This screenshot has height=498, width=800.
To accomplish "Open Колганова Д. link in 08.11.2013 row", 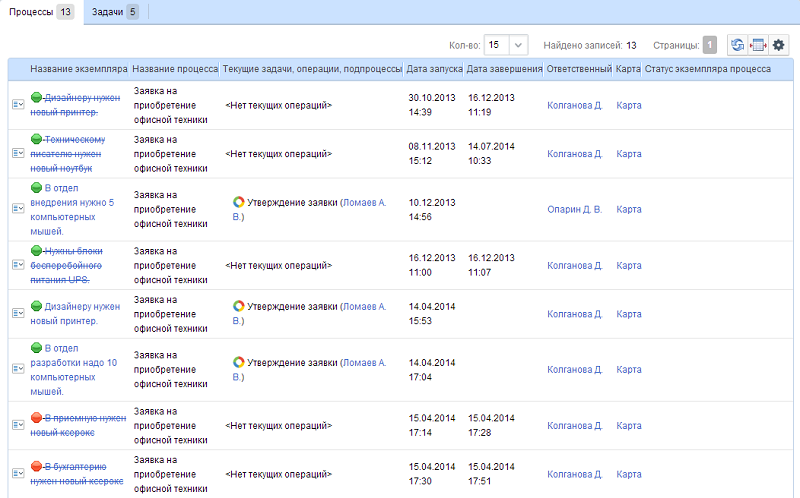I will point(574,154).
